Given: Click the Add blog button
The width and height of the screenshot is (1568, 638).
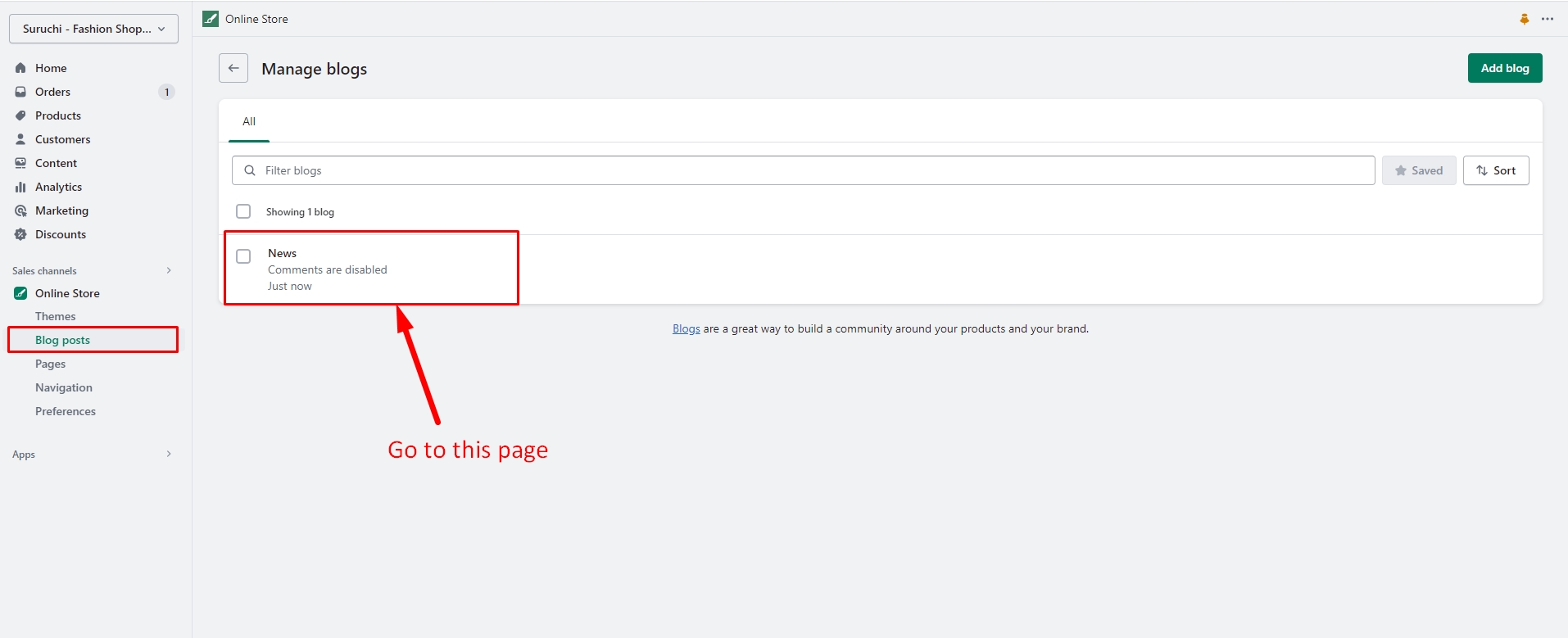Looking at the screenshot, I should pos(1504,68).
